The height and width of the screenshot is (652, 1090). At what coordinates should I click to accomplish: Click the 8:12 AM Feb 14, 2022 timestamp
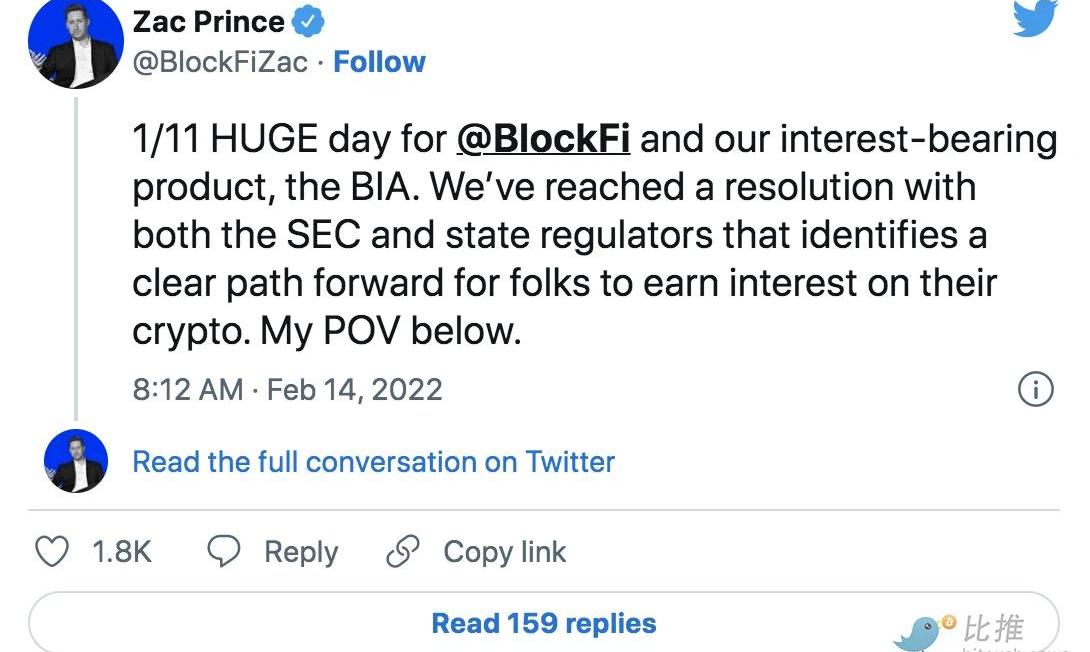coord(287,389)
